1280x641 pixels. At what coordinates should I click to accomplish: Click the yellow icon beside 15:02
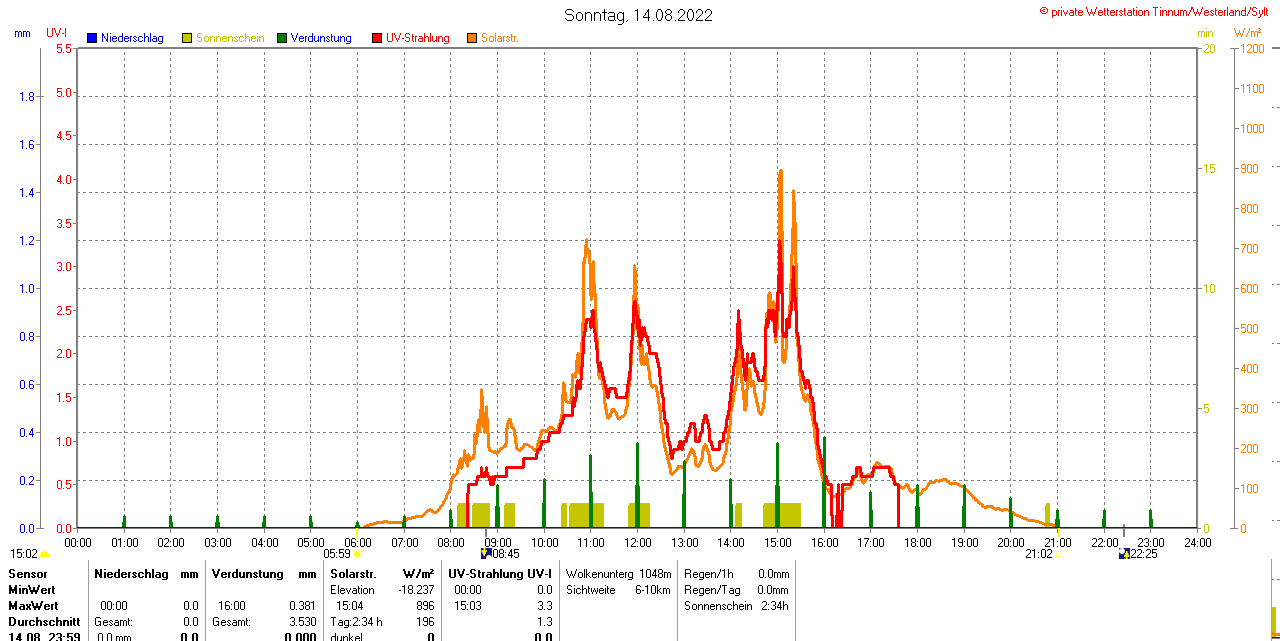click(x=45, y=554)
